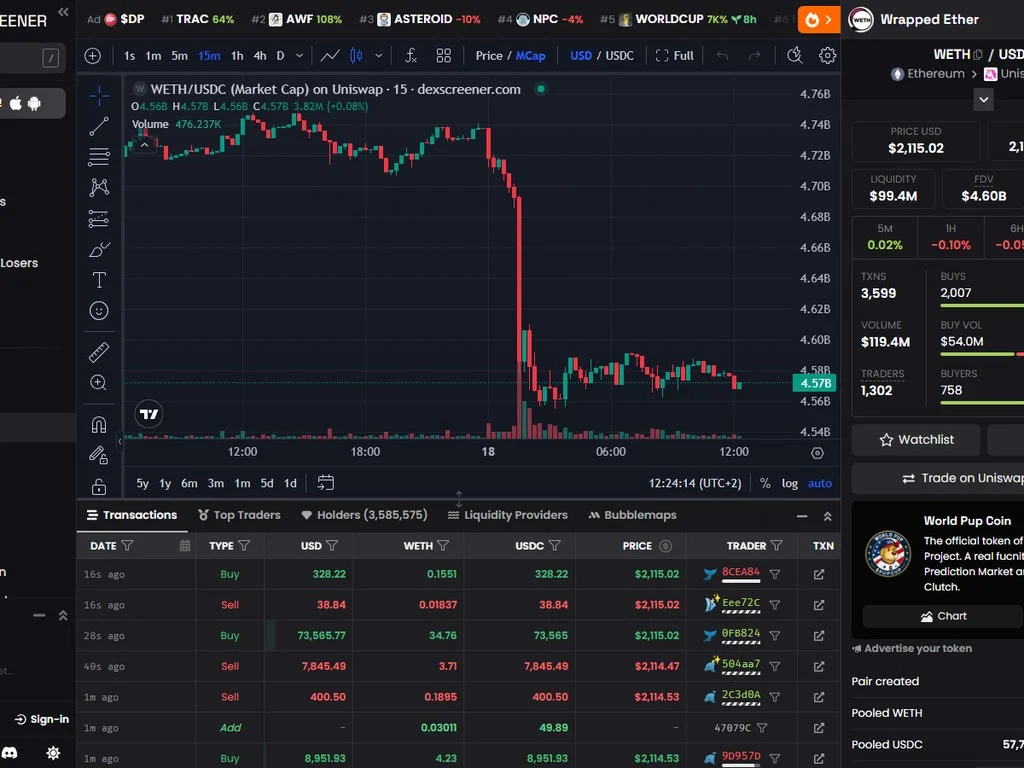Open the fire trending button
1024x768 pixels.
(819, 20)
